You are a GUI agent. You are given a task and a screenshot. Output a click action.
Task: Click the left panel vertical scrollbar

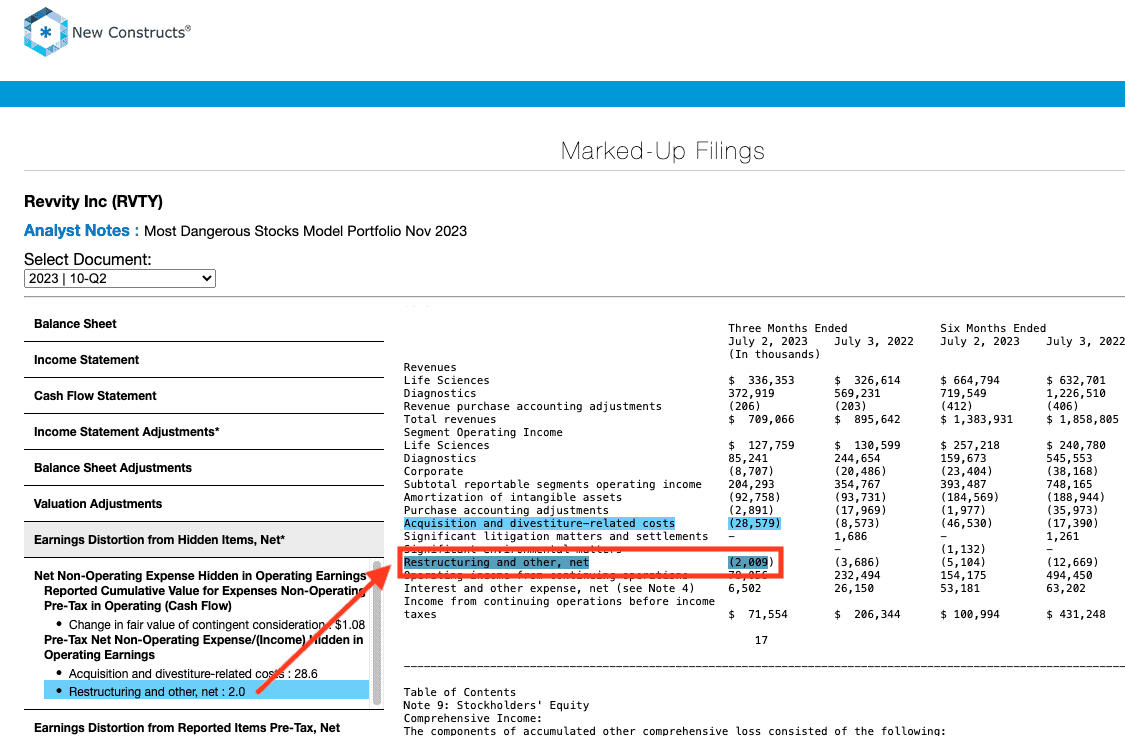pos(377,634)
